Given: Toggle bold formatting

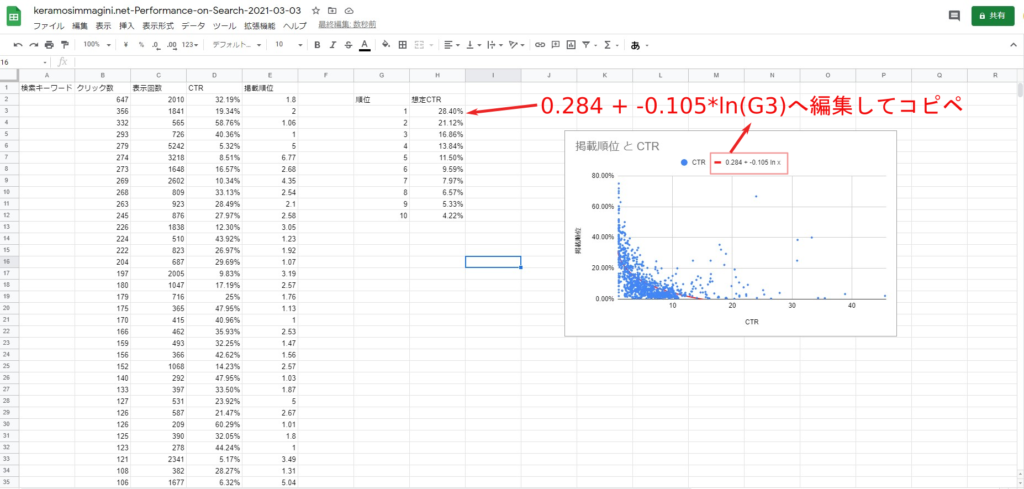Looking at the screenshot, I should [318, 45].
